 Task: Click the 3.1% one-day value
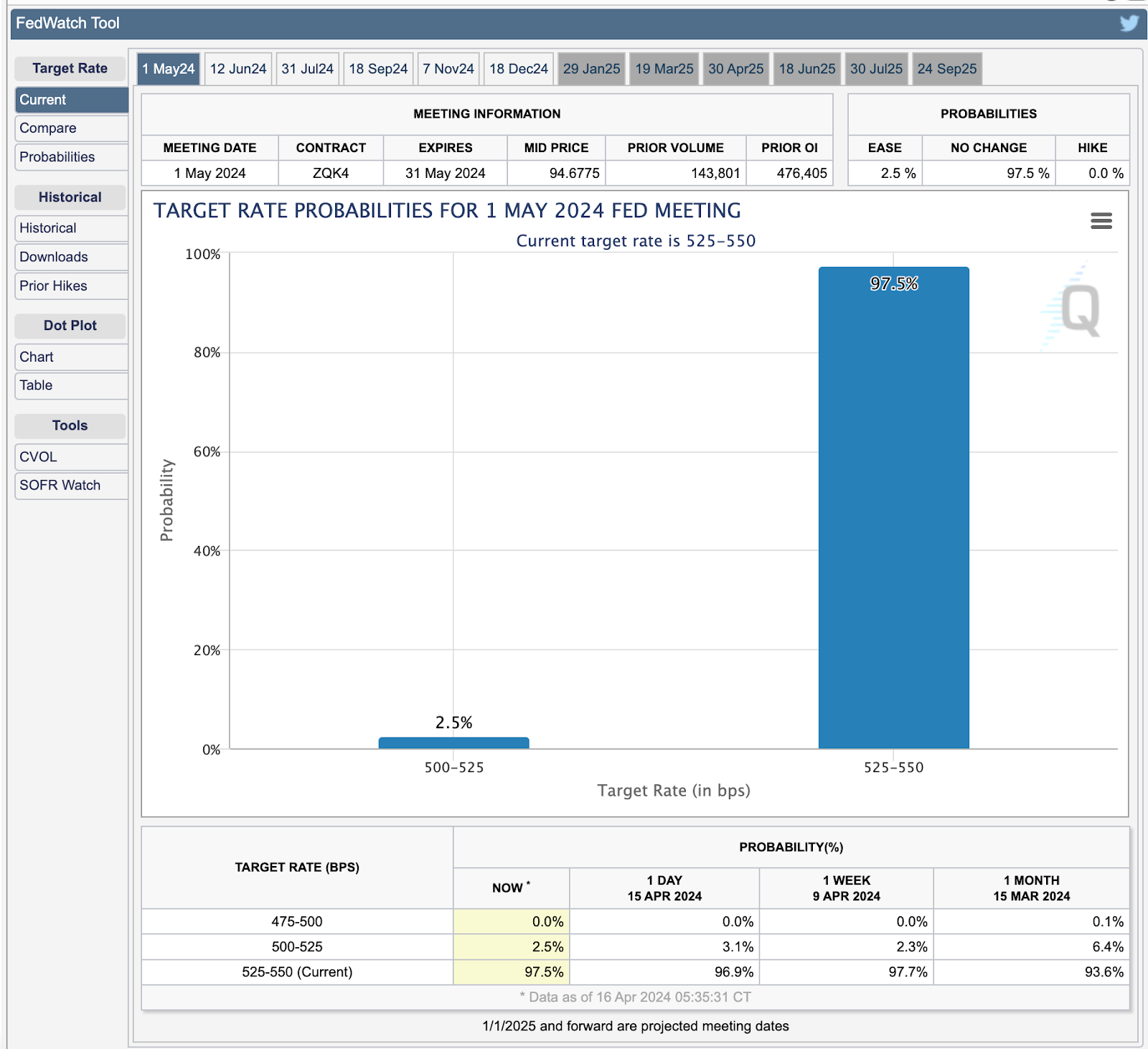[x=738, y=946]
